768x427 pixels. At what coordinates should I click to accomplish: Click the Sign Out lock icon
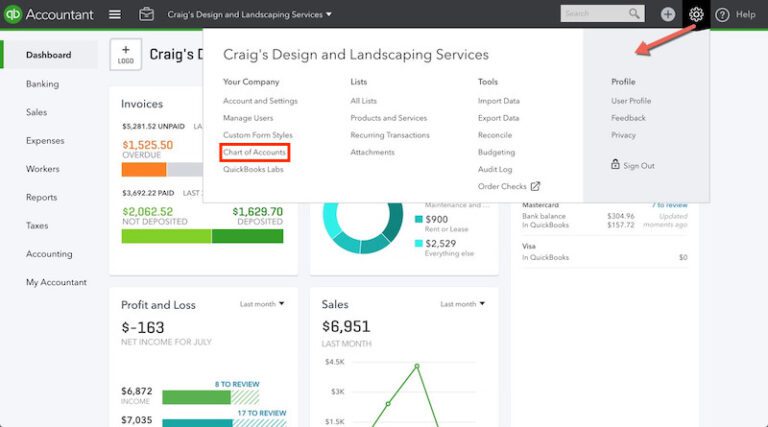615,164
